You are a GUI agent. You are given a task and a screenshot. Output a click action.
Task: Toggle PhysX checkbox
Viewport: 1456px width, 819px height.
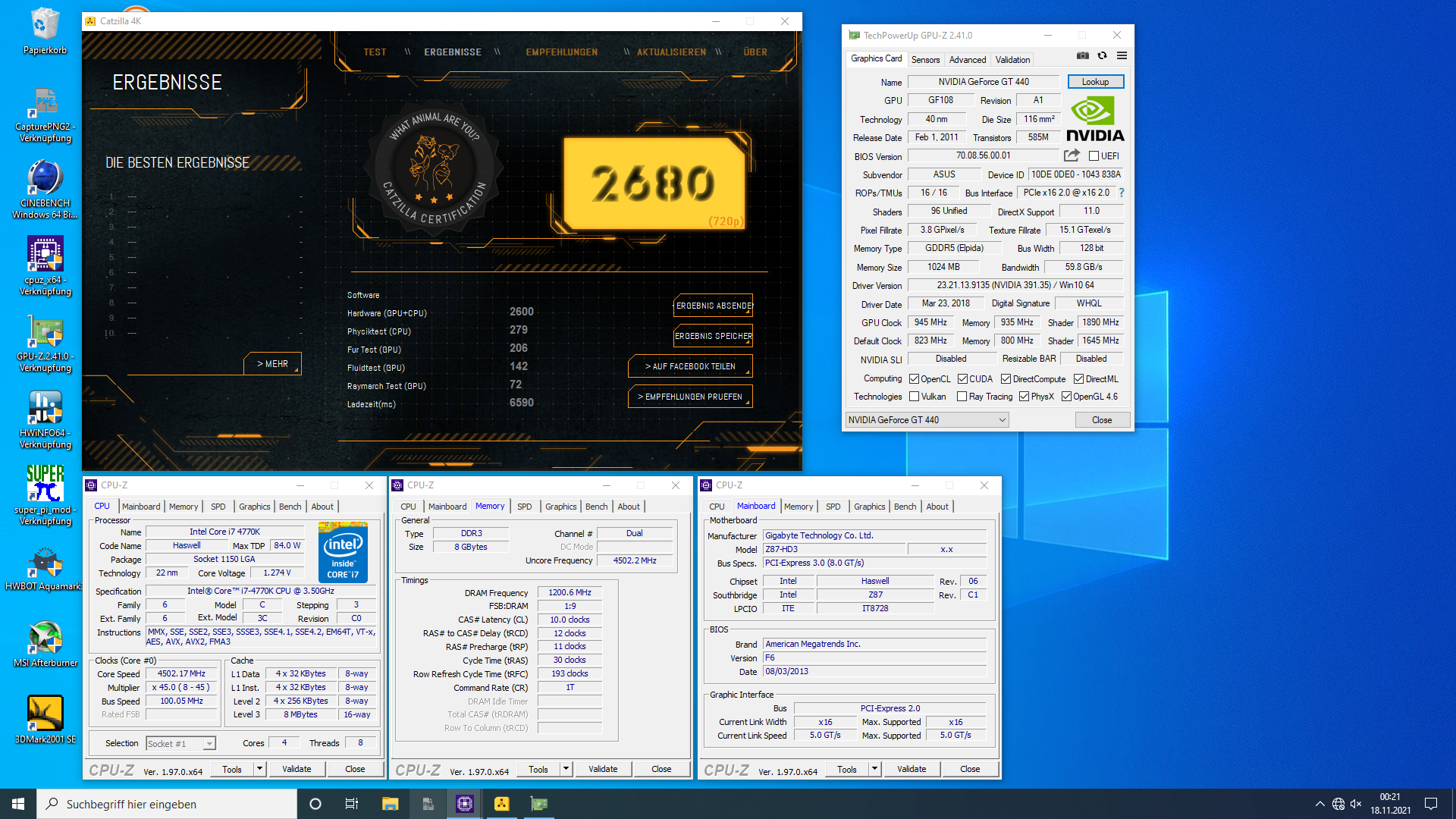coord(1024,397)
